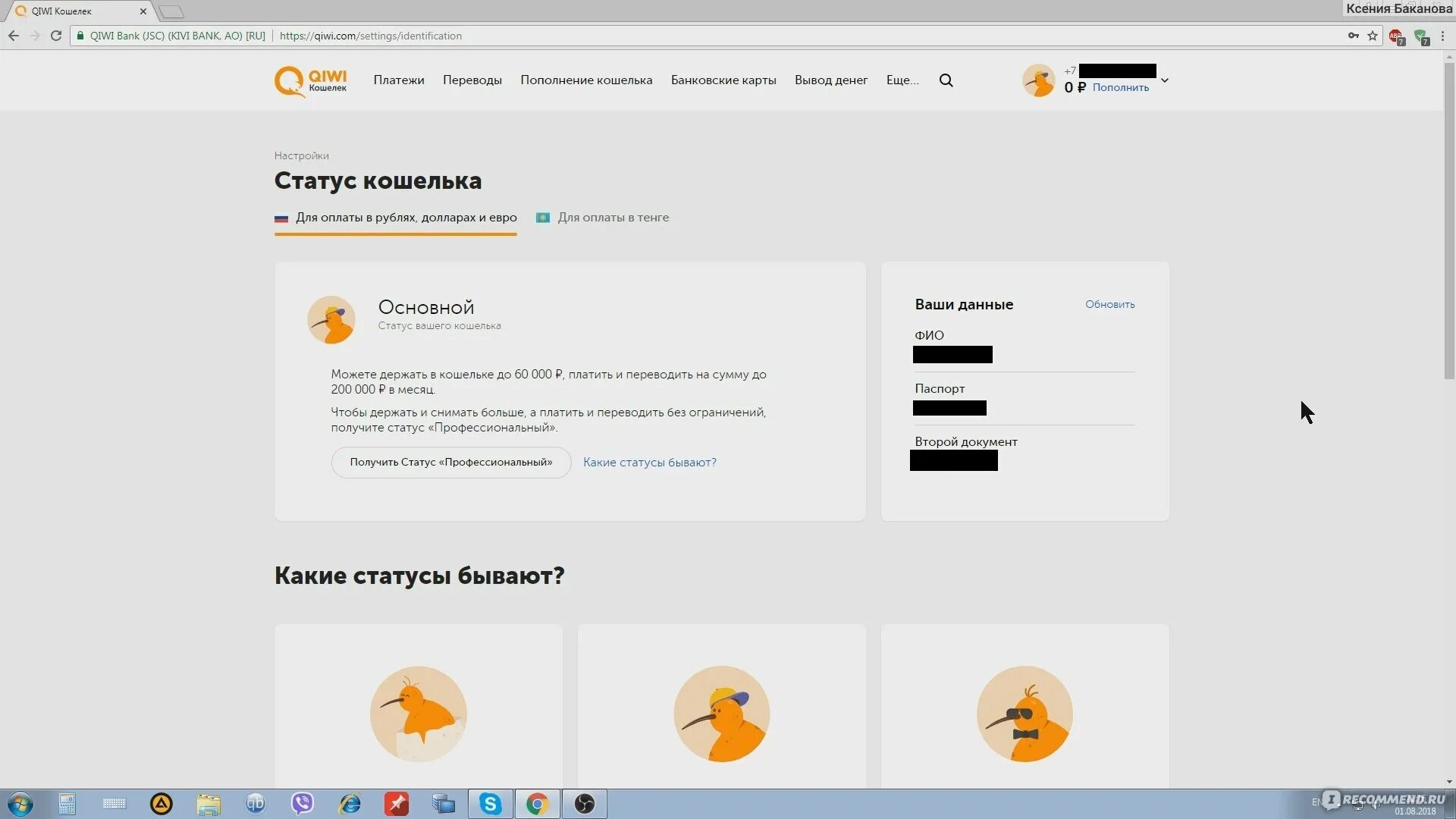Open Viber from the taskbar
The height and width of the screenshot is (819, 1456).
(x=303, y=804)
